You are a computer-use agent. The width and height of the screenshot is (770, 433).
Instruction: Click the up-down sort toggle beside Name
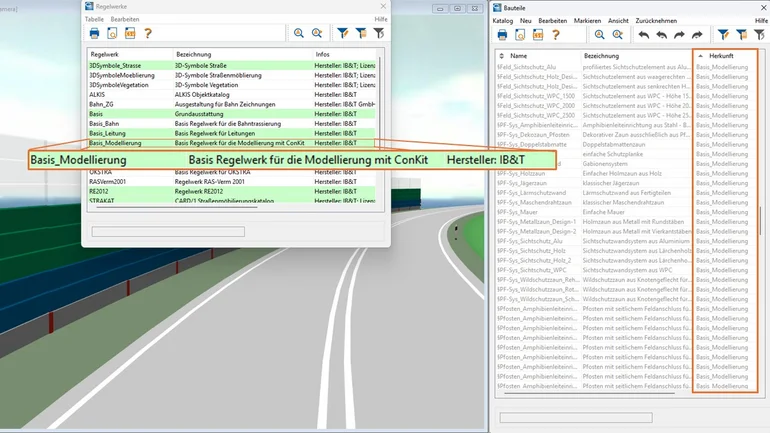pyautogui.click(x=501, y=56)
